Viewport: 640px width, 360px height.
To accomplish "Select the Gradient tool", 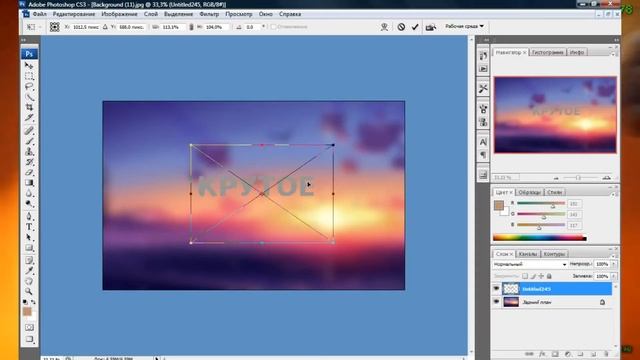I will (x=29, y=183).
